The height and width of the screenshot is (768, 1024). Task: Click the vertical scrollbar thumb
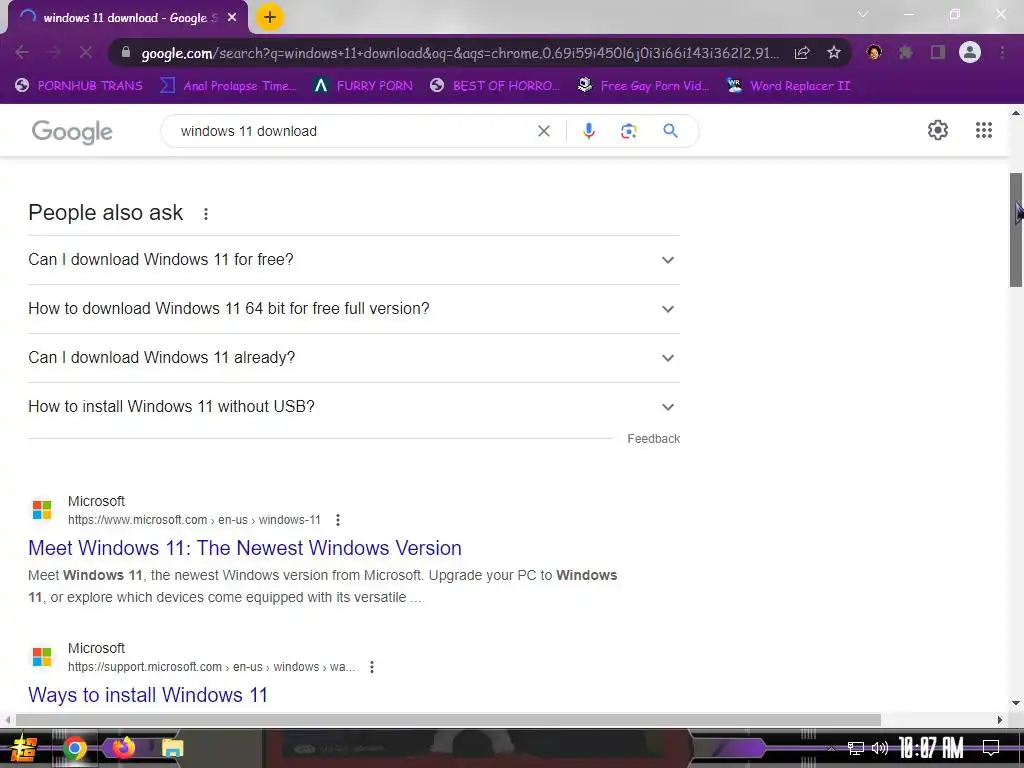coord(1016,230)
